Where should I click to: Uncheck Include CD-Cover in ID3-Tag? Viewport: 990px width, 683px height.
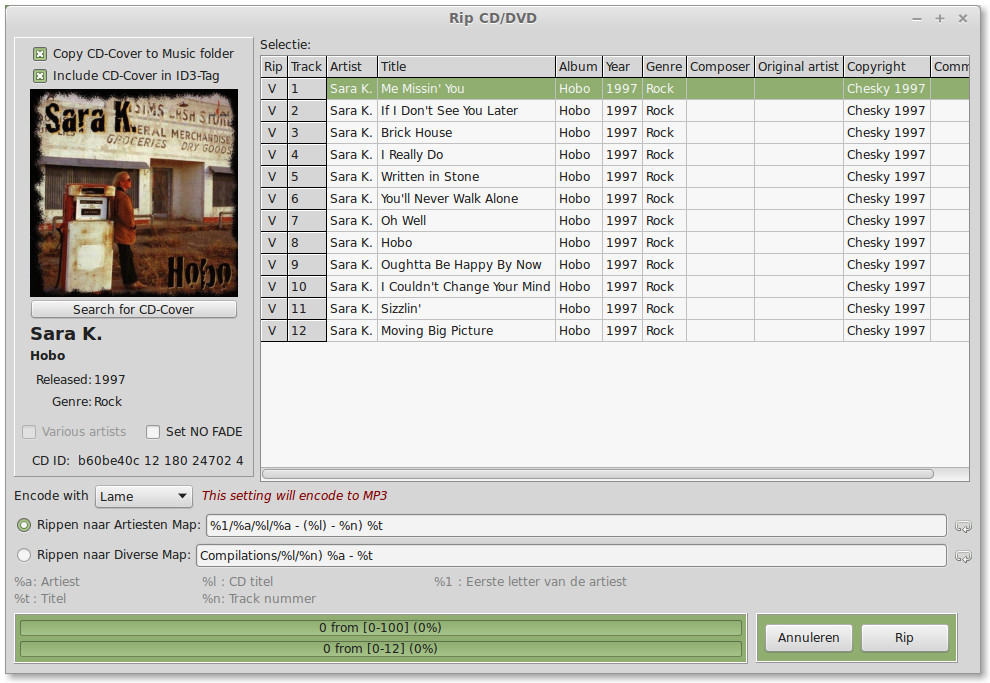click(x=40, y=76)
